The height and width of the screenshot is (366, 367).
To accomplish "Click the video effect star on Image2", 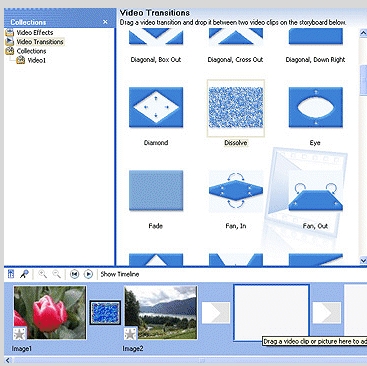I will tap(130, 334).
